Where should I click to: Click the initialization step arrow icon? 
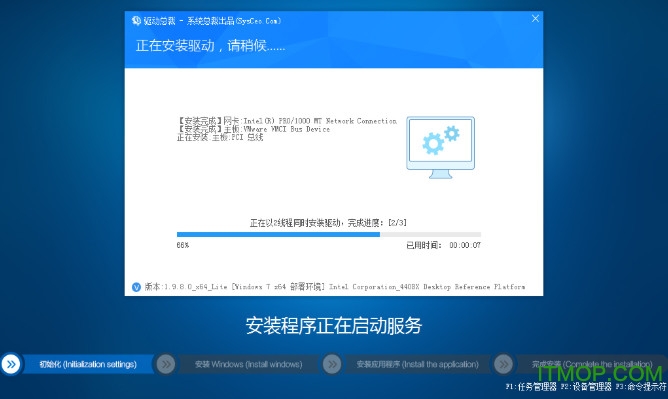[11, 364]
